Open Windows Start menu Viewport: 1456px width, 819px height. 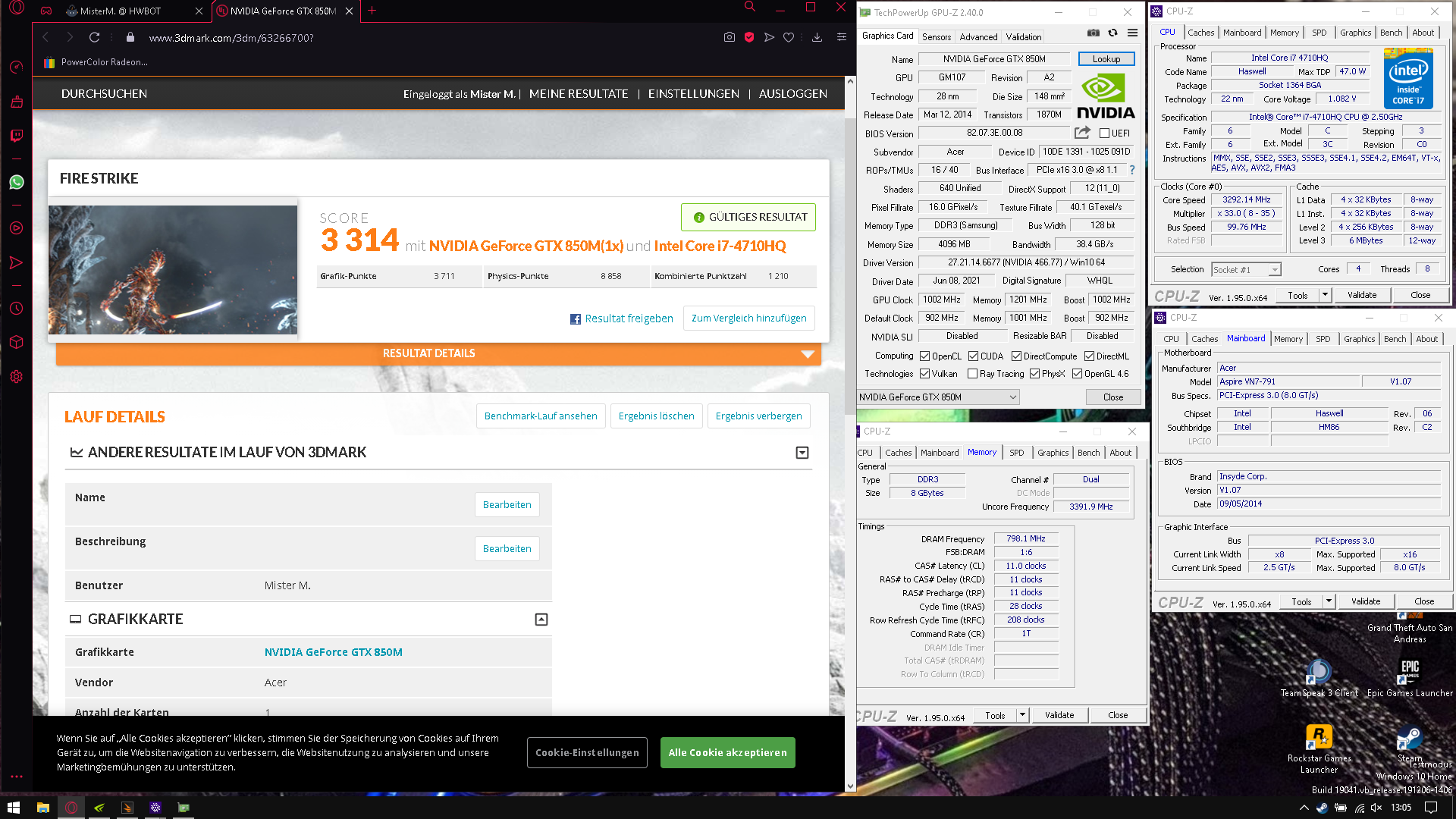[13, 808]
